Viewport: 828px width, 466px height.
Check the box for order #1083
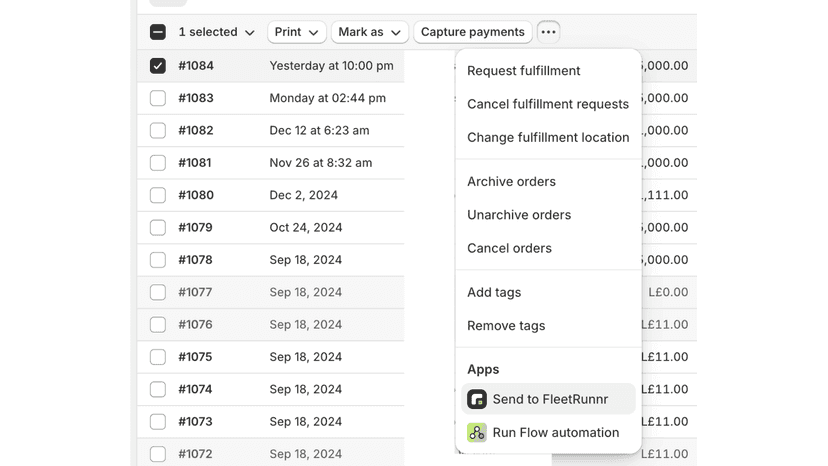coord(157,98)
